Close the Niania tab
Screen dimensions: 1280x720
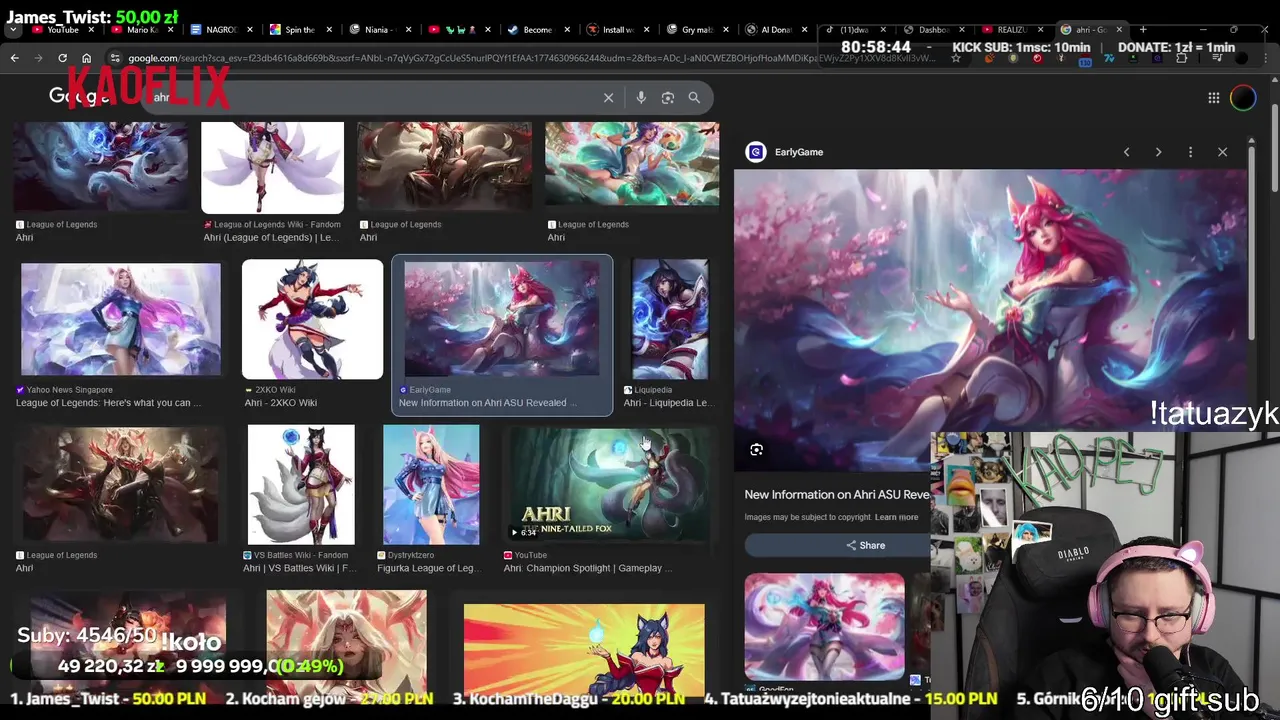coord(406,30)
